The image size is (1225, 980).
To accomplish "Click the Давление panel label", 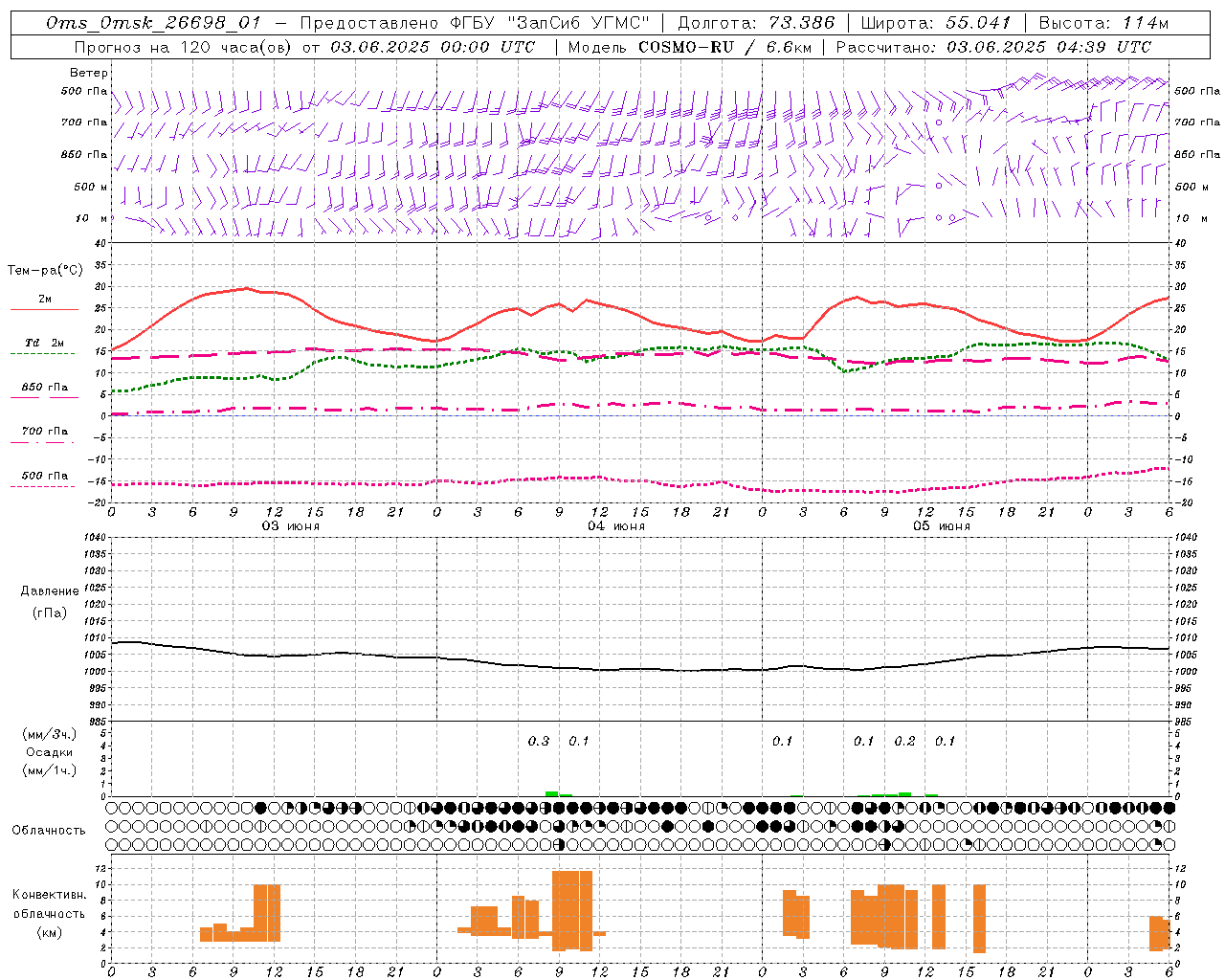I will 50,591.
